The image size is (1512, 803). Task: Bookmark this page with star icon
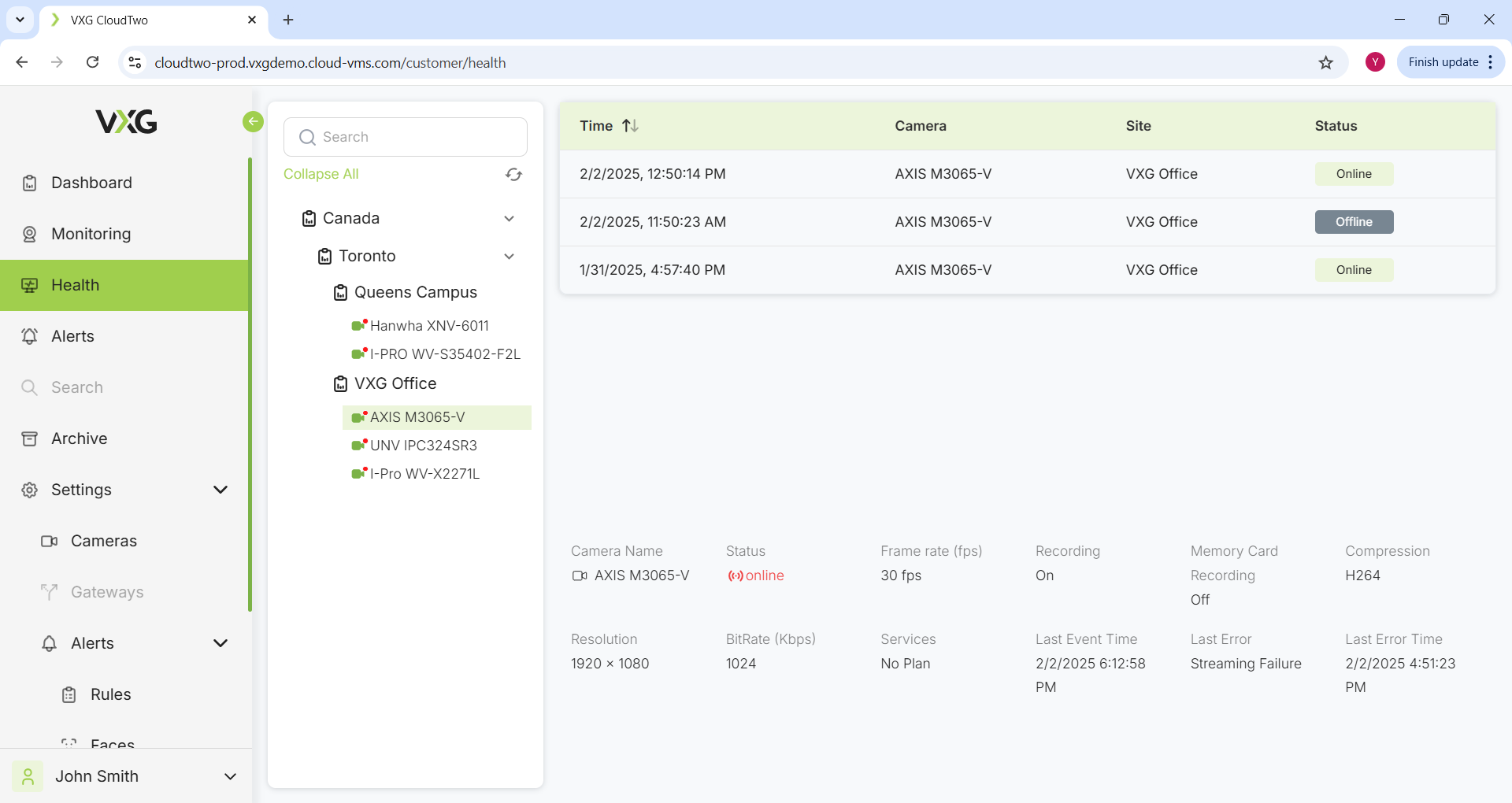(1326, 63)
